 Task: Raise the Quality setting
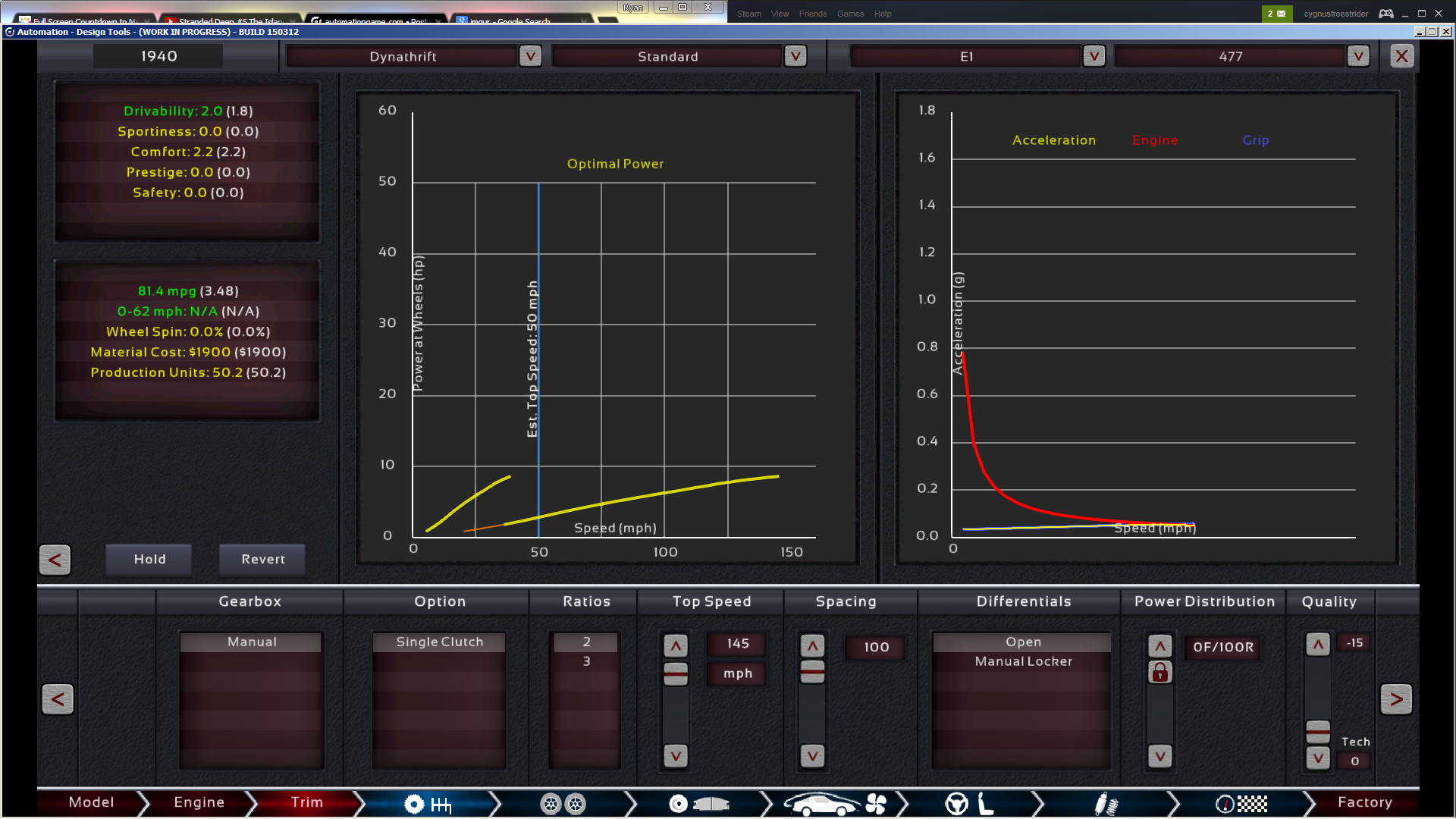1318,645
